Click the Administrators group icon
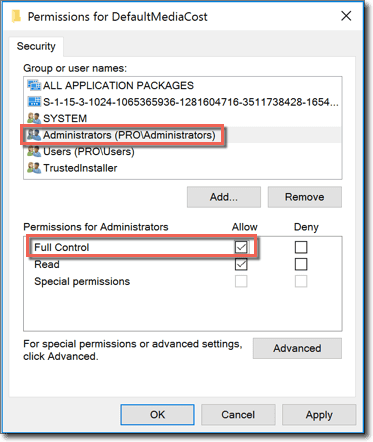Viewport: 373px width, 442px height. coord(34,135)
